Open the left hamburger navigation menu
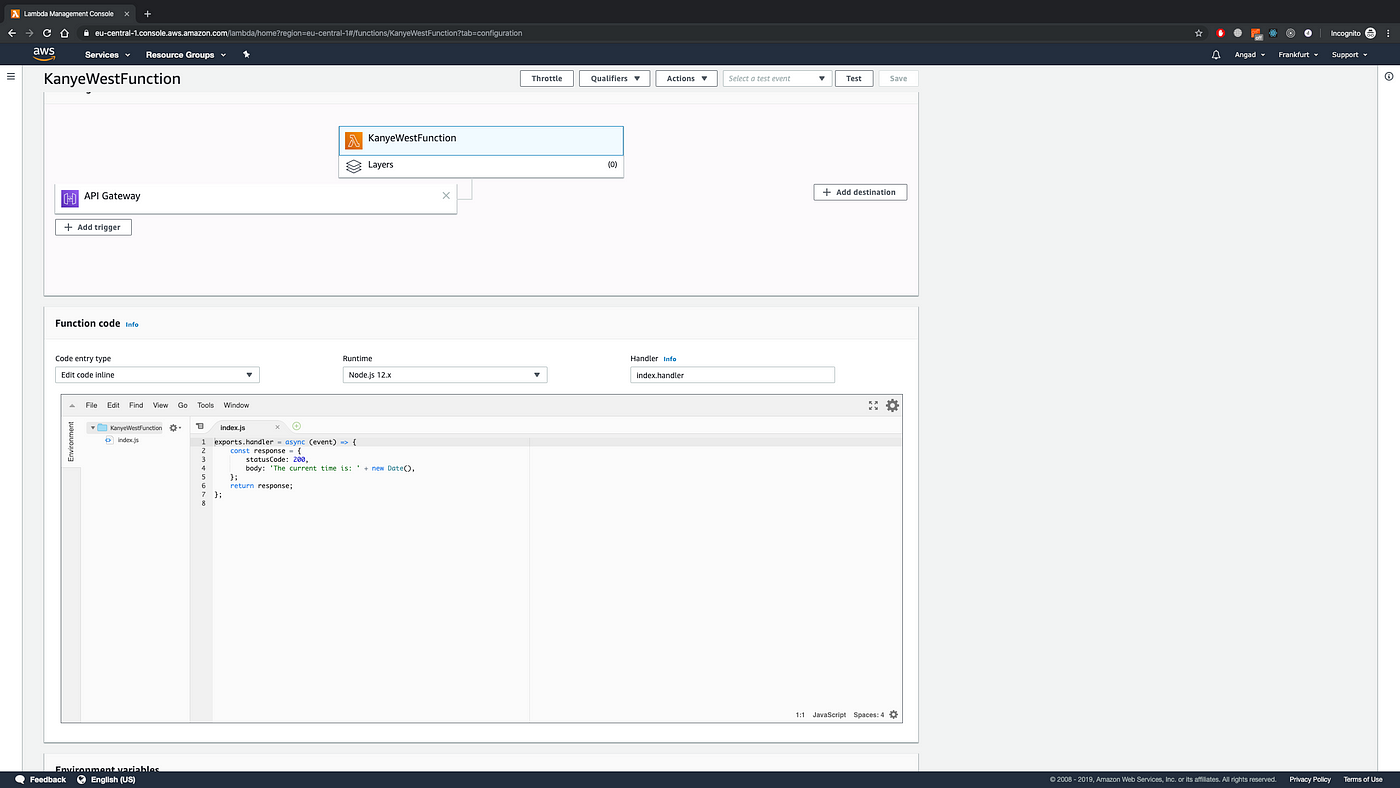This screenshot has width=1400, height=788. tap(11, 76)
